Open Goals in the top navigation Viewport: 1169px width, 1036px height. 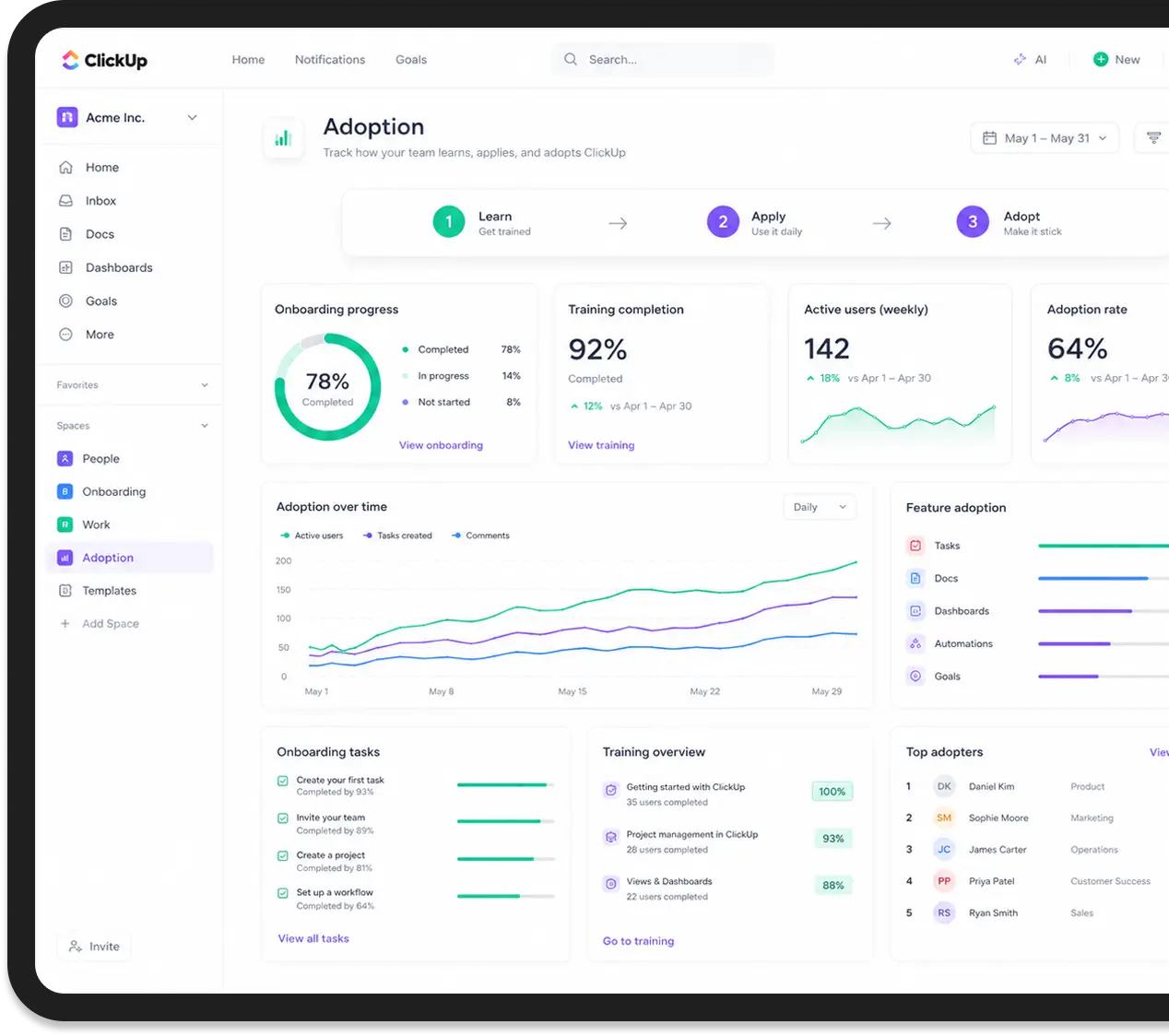[411, 59]
